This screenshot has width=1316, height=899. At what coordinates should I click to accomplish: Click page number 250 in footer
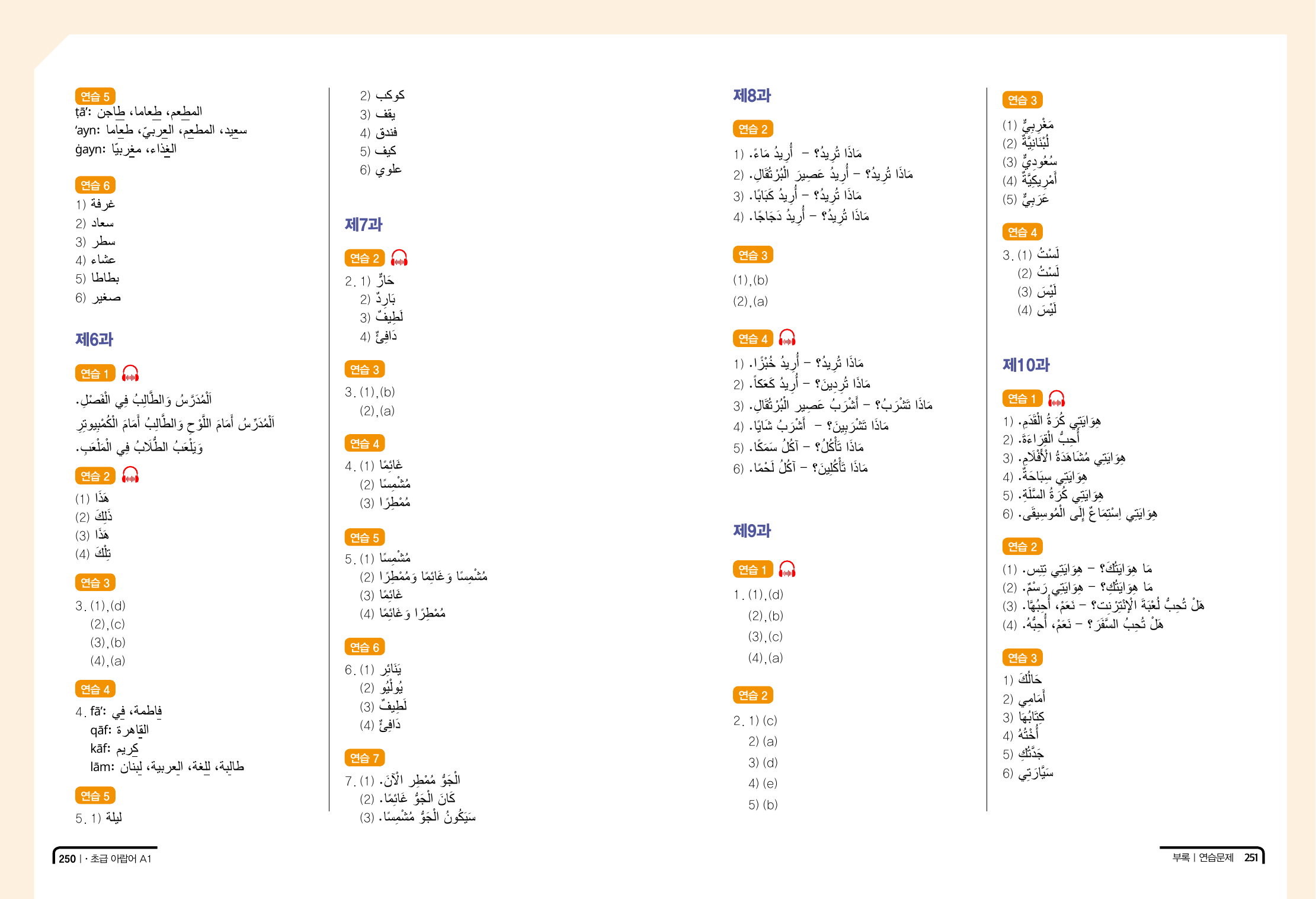coord(68,859)
